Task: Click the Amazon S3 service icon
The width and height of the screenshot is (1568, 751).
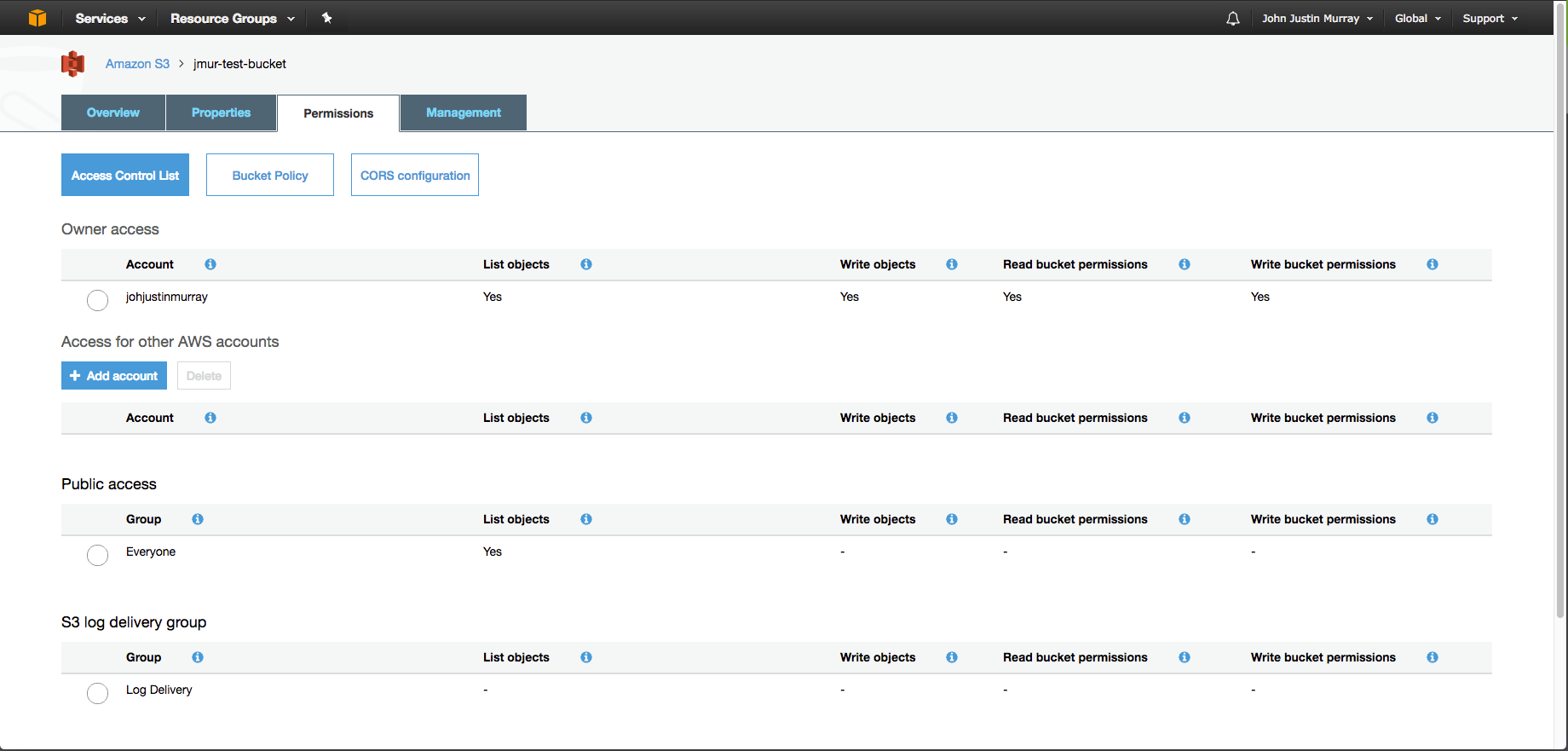Action: [73, 64]
